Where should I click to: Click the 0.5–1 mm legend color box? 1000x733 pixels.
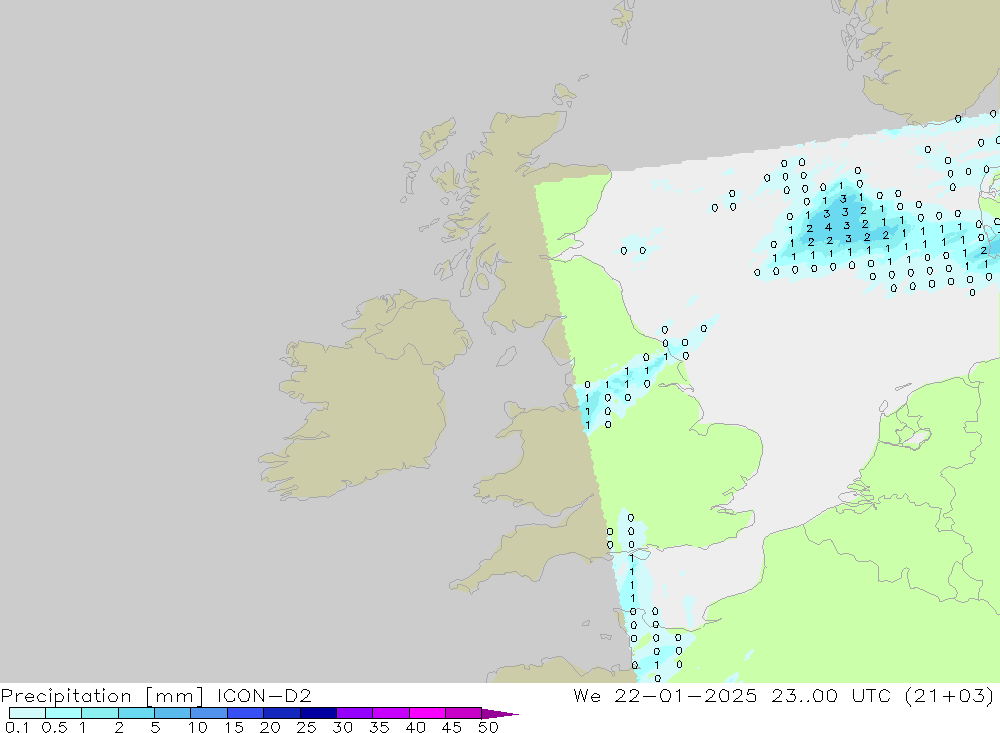64,713
